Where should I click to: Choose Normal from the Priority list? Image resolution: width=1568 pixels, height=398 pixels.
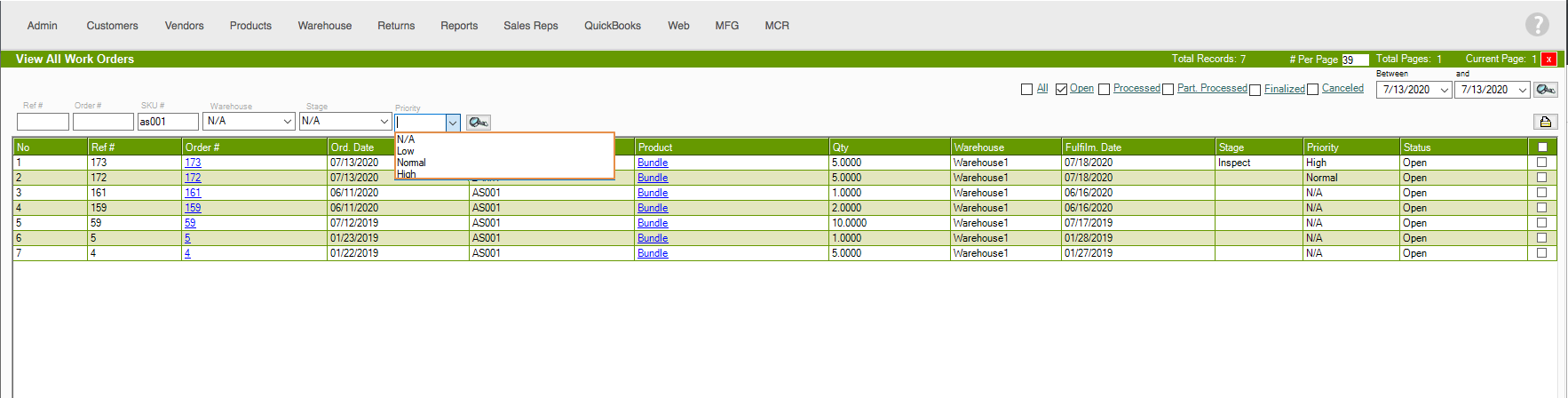point(411,163)
